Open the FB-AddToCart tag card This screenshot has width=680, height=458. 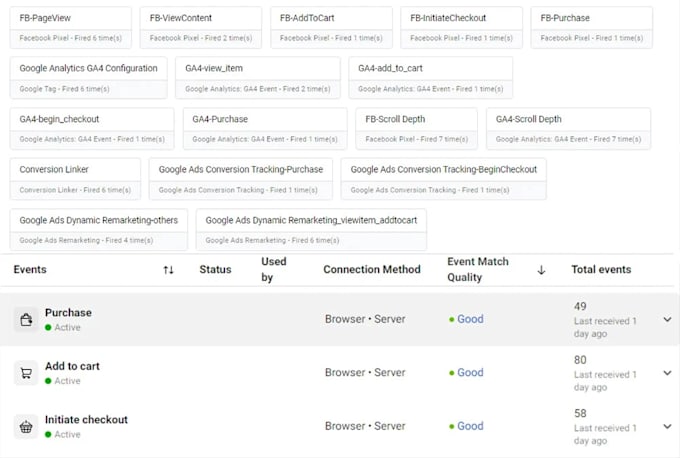click(x=331, y=27)
